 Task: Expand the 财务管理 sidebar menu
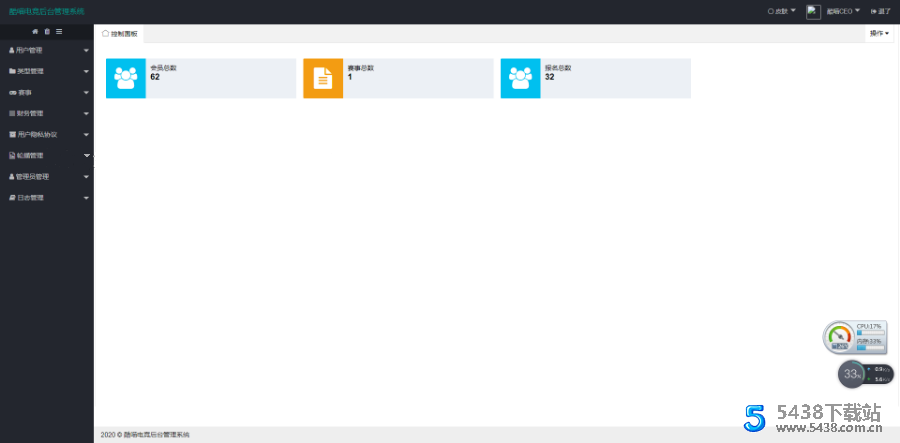coord(47,113)
